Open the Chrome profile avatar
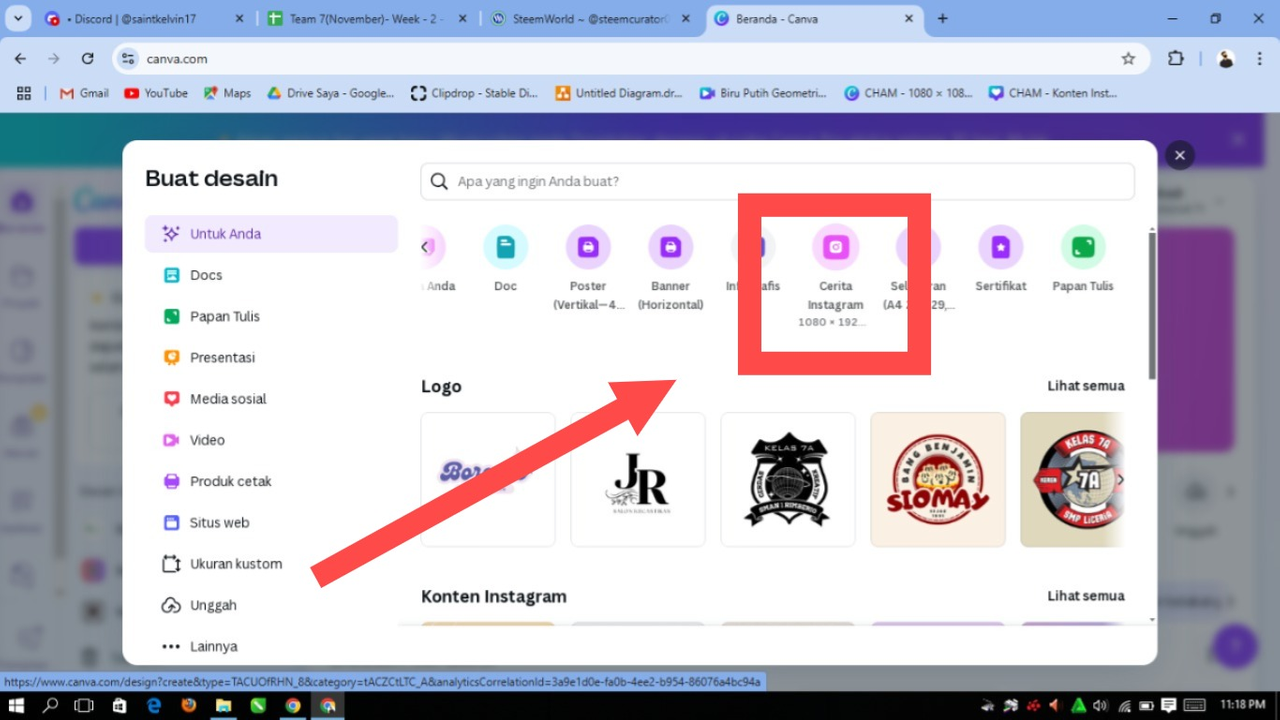 click(x=1226, y=59)
